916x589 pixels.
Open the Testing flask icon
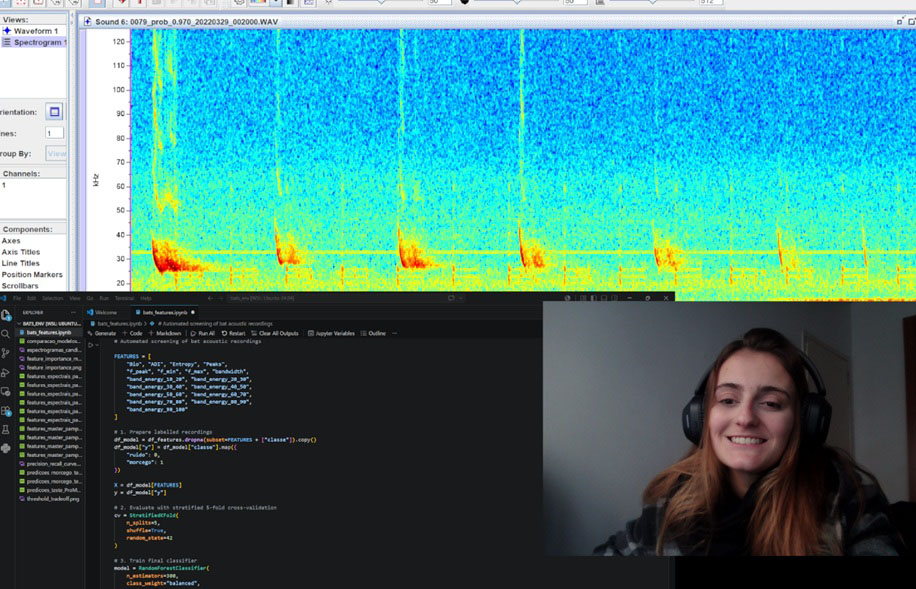point(6,429)
